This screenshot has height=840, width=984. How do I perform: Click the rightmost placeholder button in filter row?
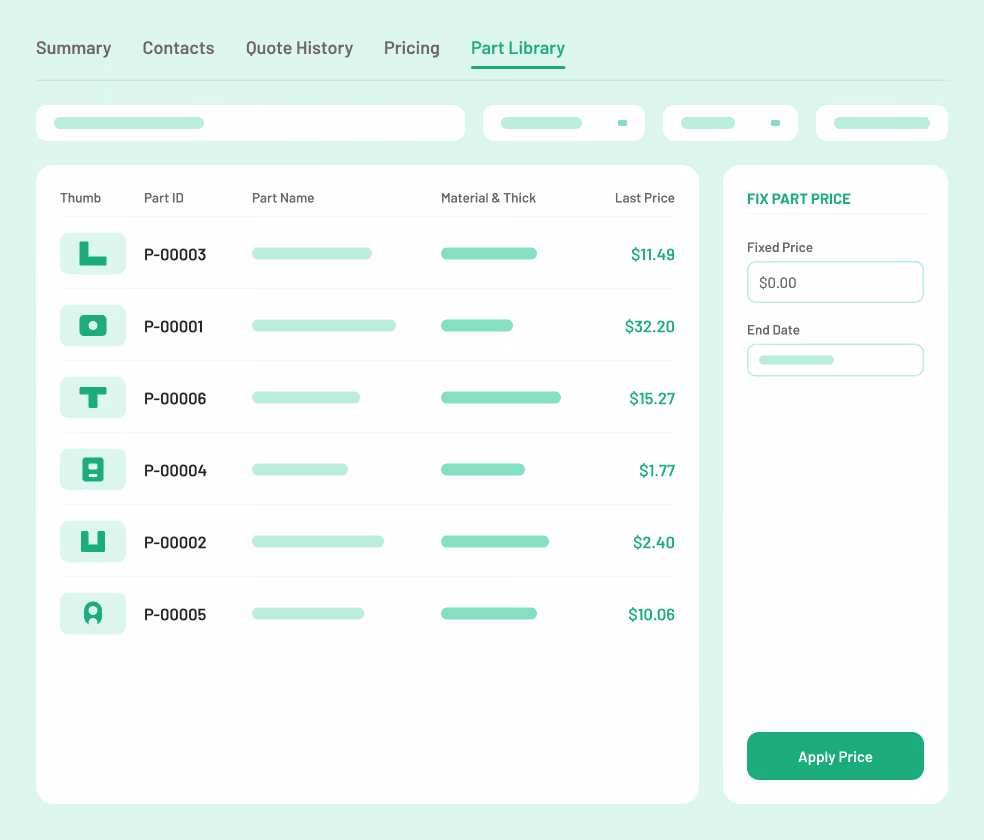[x=882, y=123]
